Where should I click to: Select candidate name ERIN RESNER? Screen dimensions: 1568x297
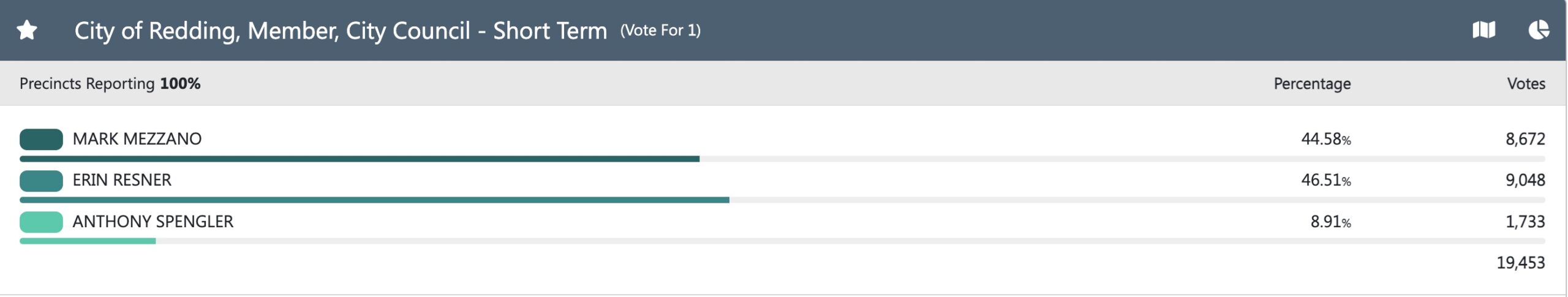pyautogui.click(x=122, y=180)
